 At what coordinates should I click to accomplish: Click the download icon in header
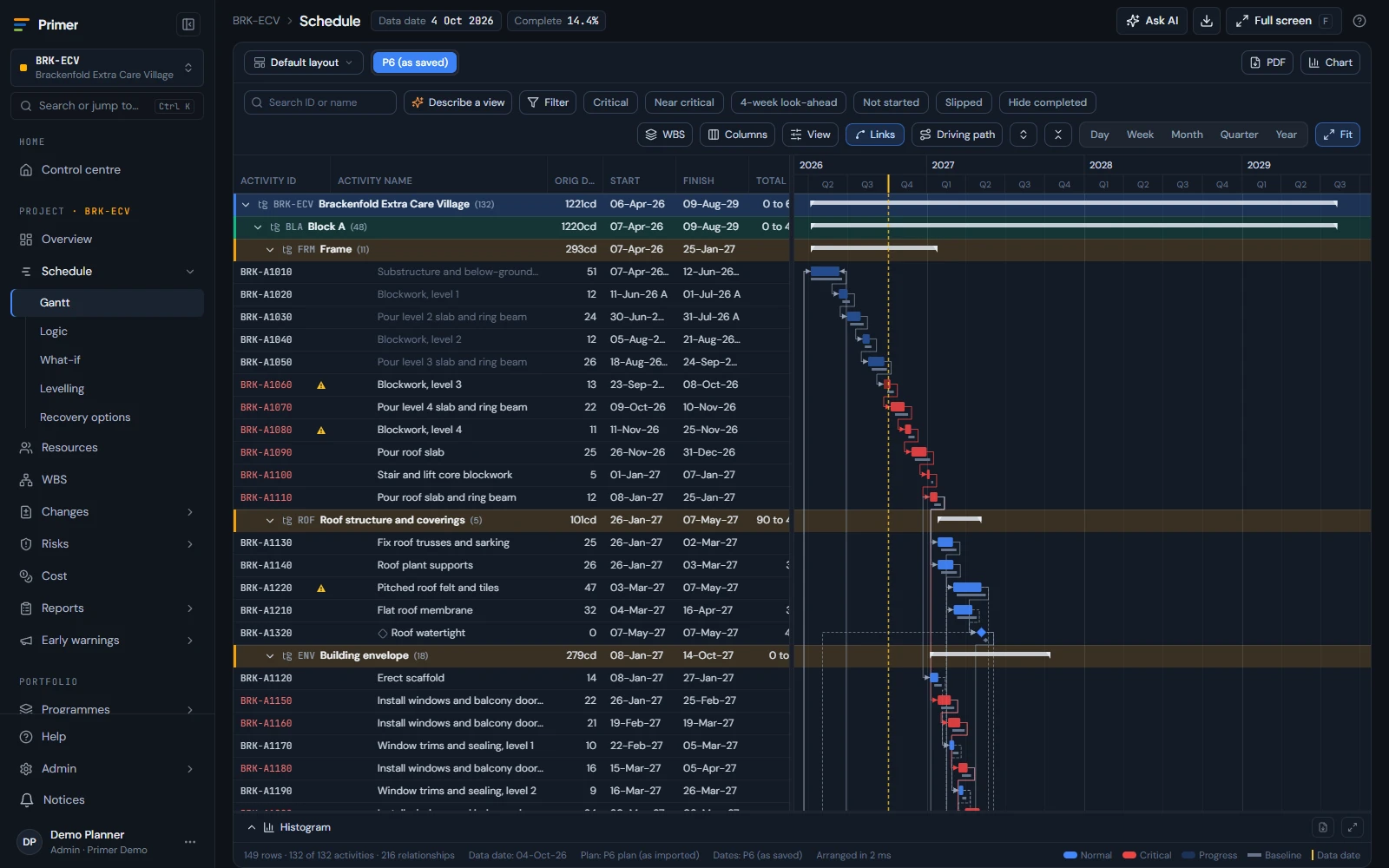(x=1207, y=21)
